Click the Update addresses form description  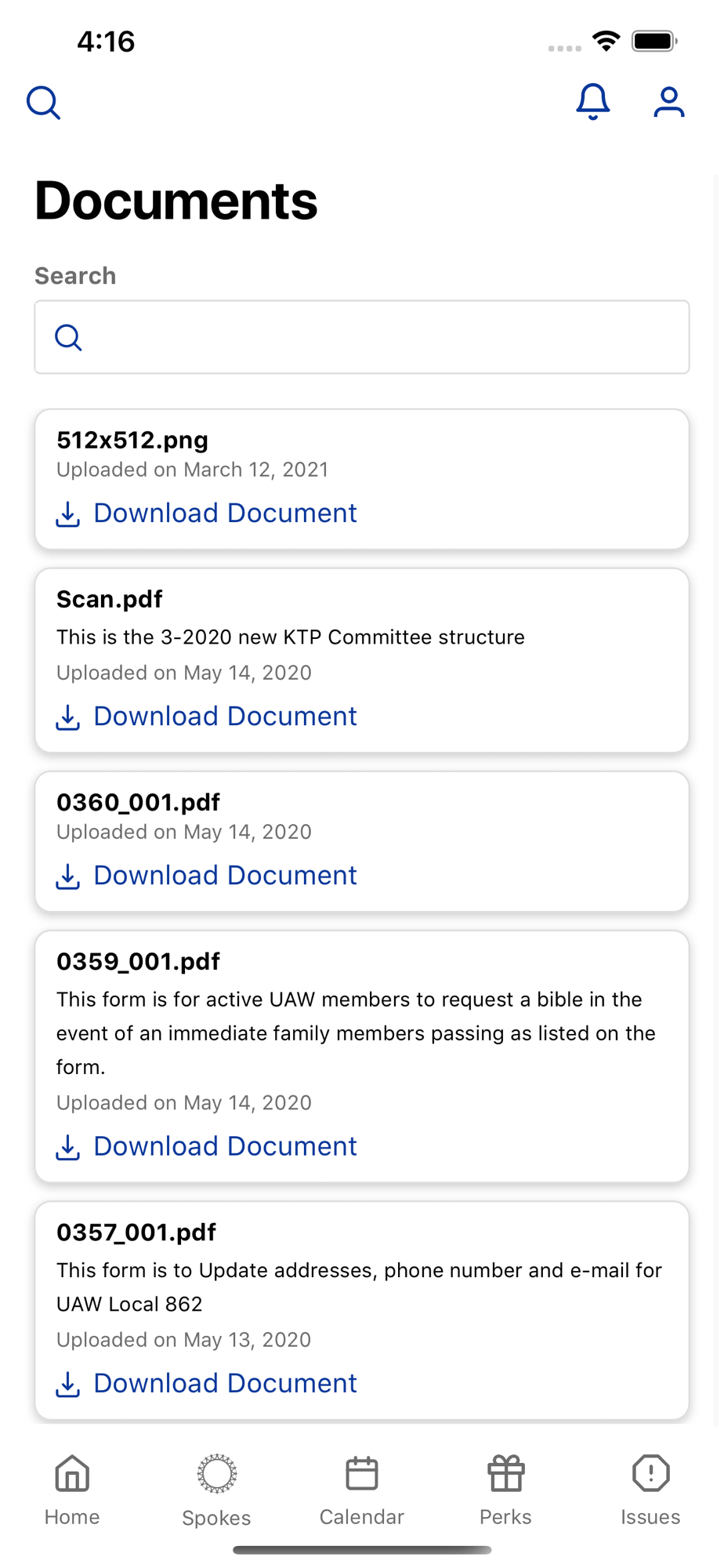359,1287
